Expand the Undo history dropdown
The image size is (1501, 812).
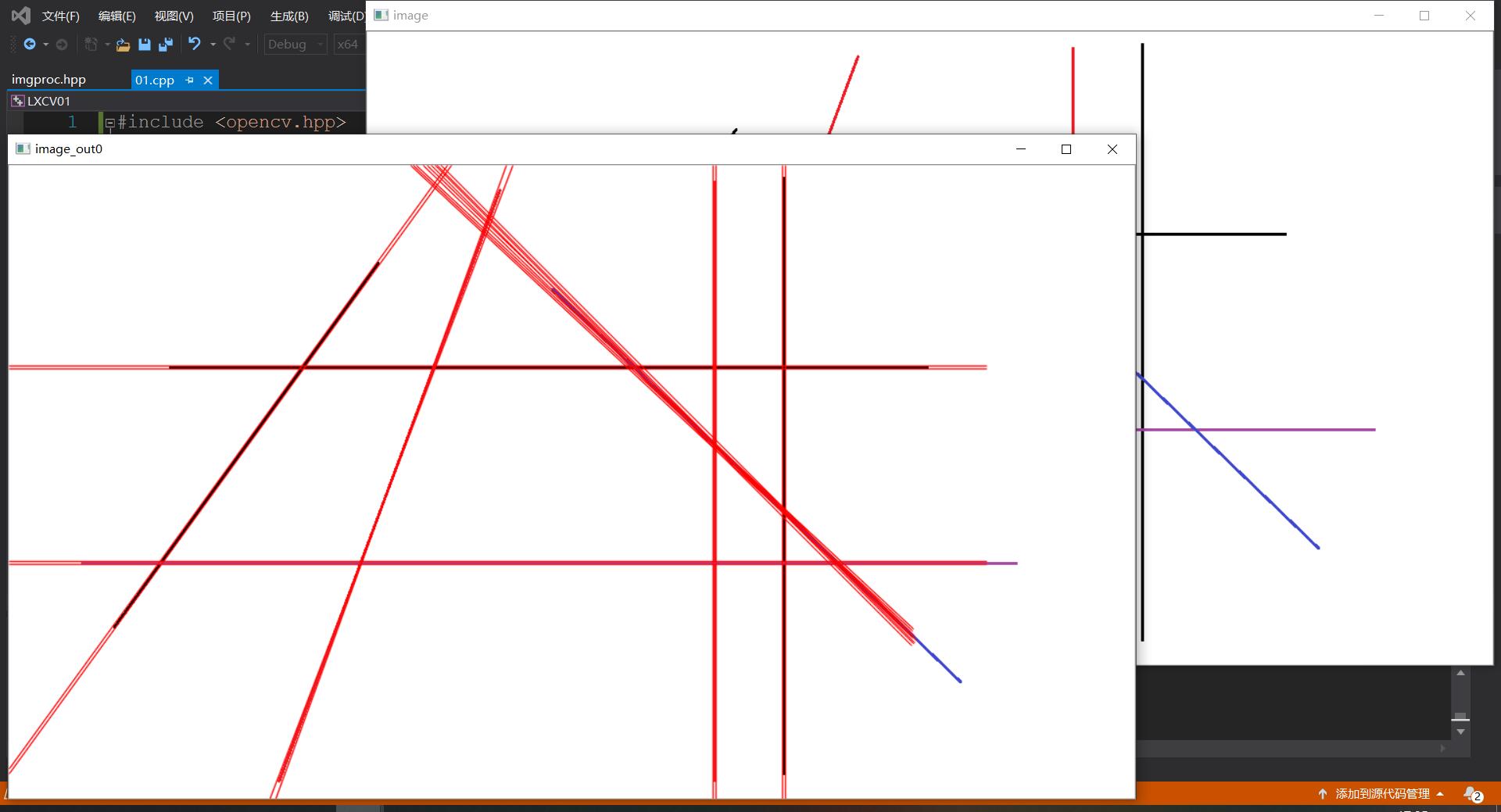213,45
